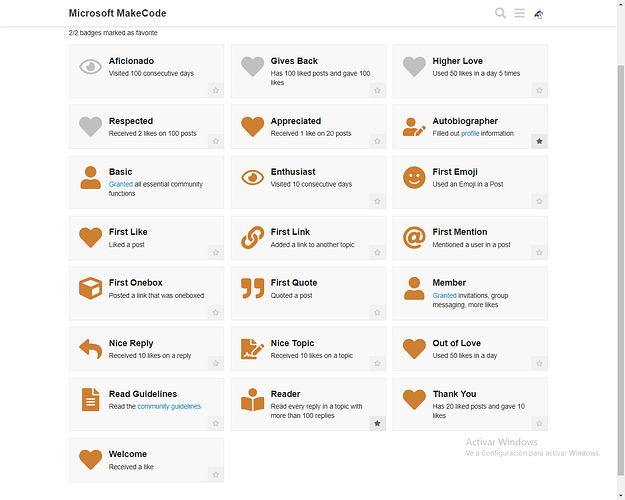Open the user avatar profile menu
This screenshot has height=500, width=625.
click(539, 14)
